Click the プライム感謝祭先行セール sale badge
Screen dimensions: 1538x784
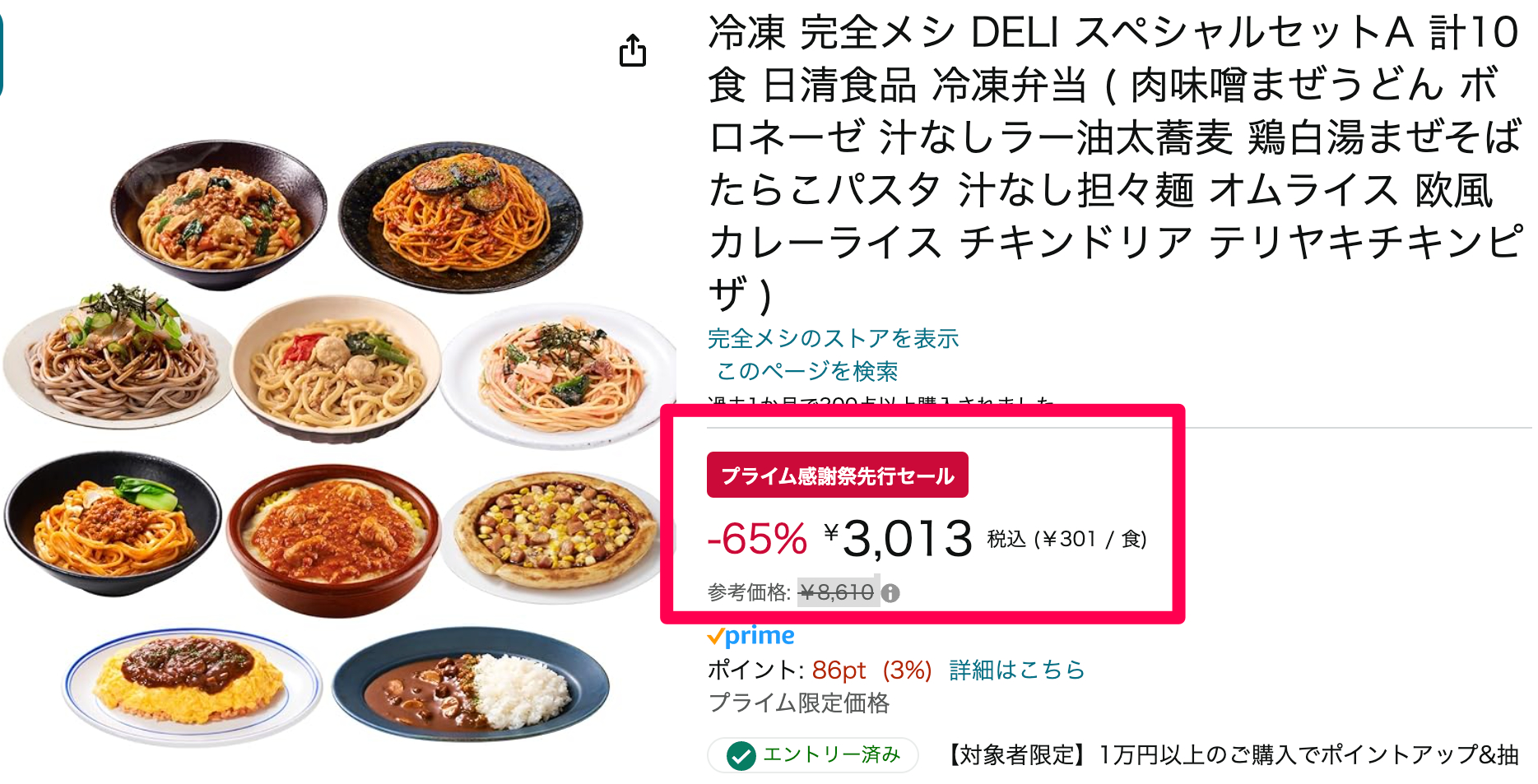837,476
